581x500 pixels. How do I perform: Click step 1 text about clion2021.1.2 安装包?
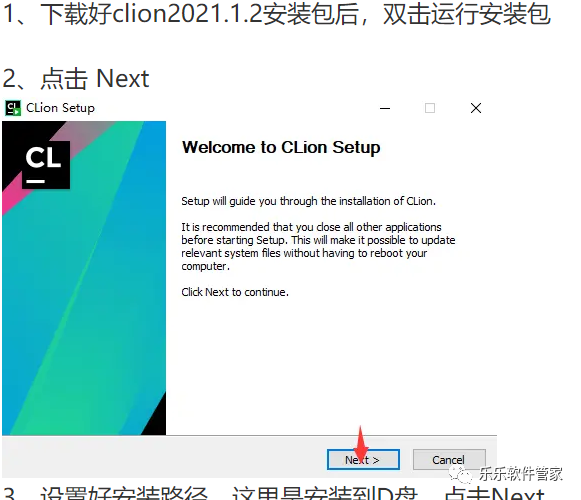click(x=276, y=14)
